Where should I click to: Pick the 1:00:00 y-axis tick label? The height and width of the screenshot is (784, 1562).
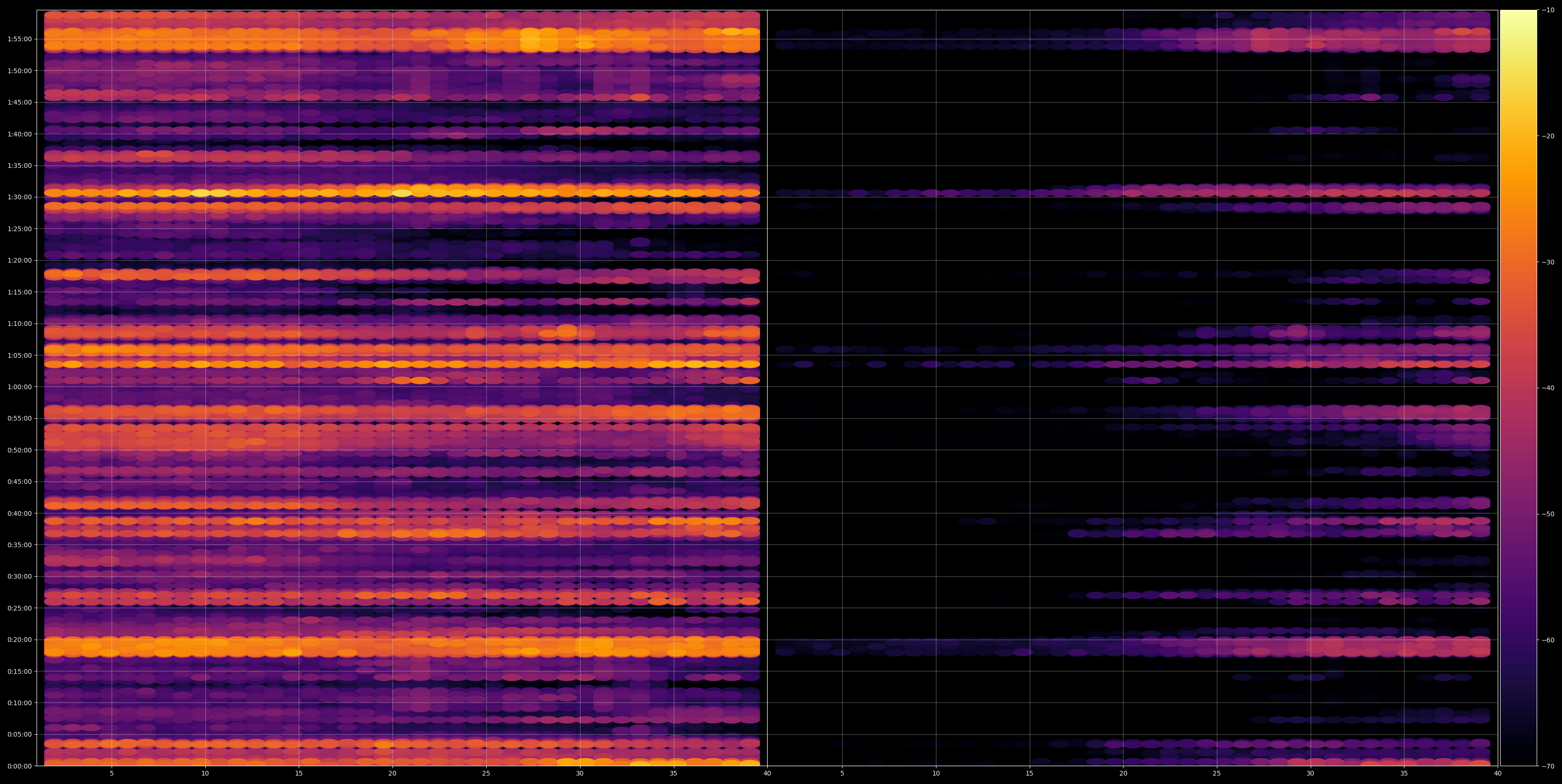19,387
